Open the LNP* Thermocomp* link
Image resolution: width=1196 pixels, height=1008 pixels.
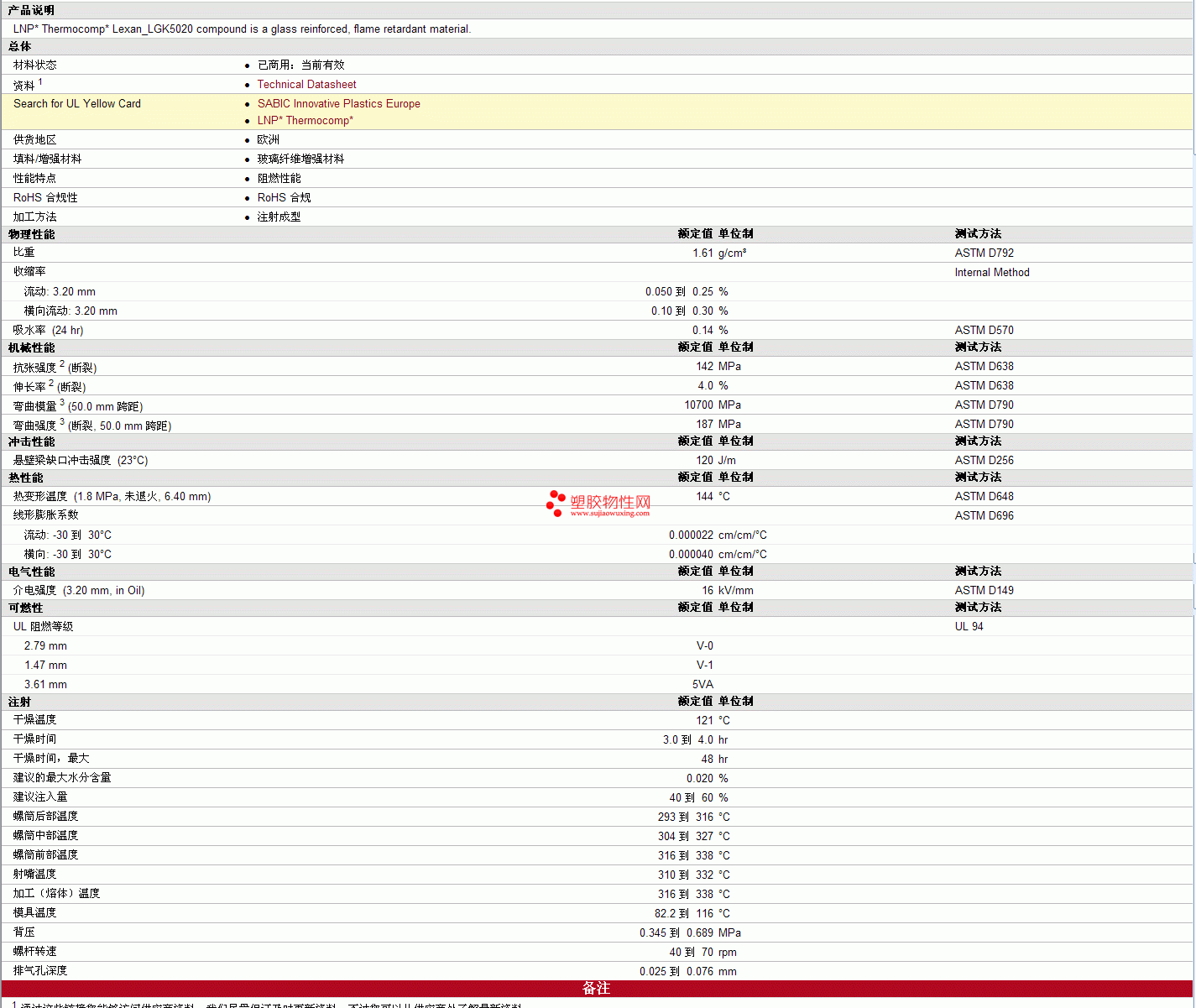click(305, 121)
